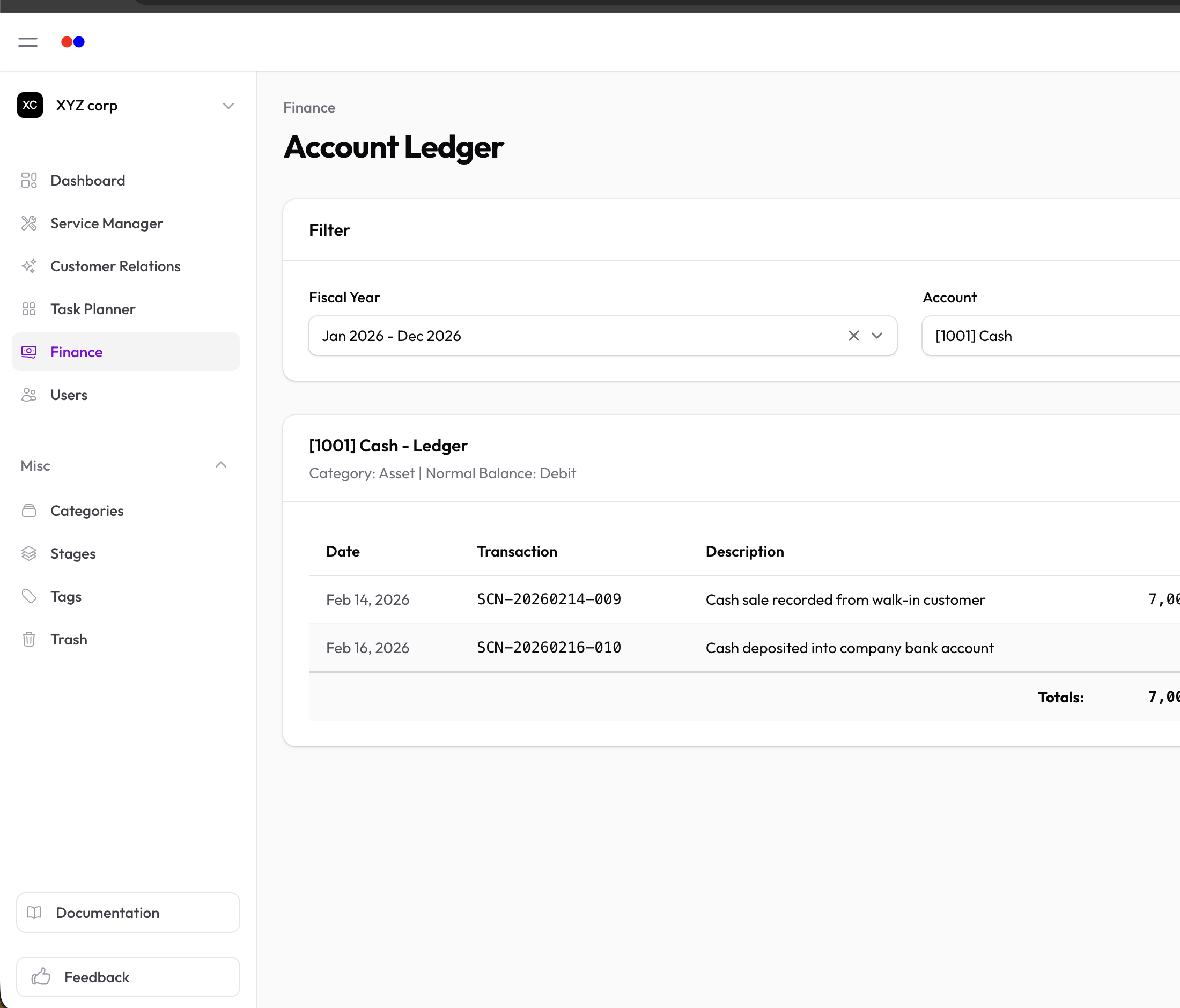Screen dimensions: 1180x1008
Task: Go to Service Manager
Action: 126,223
